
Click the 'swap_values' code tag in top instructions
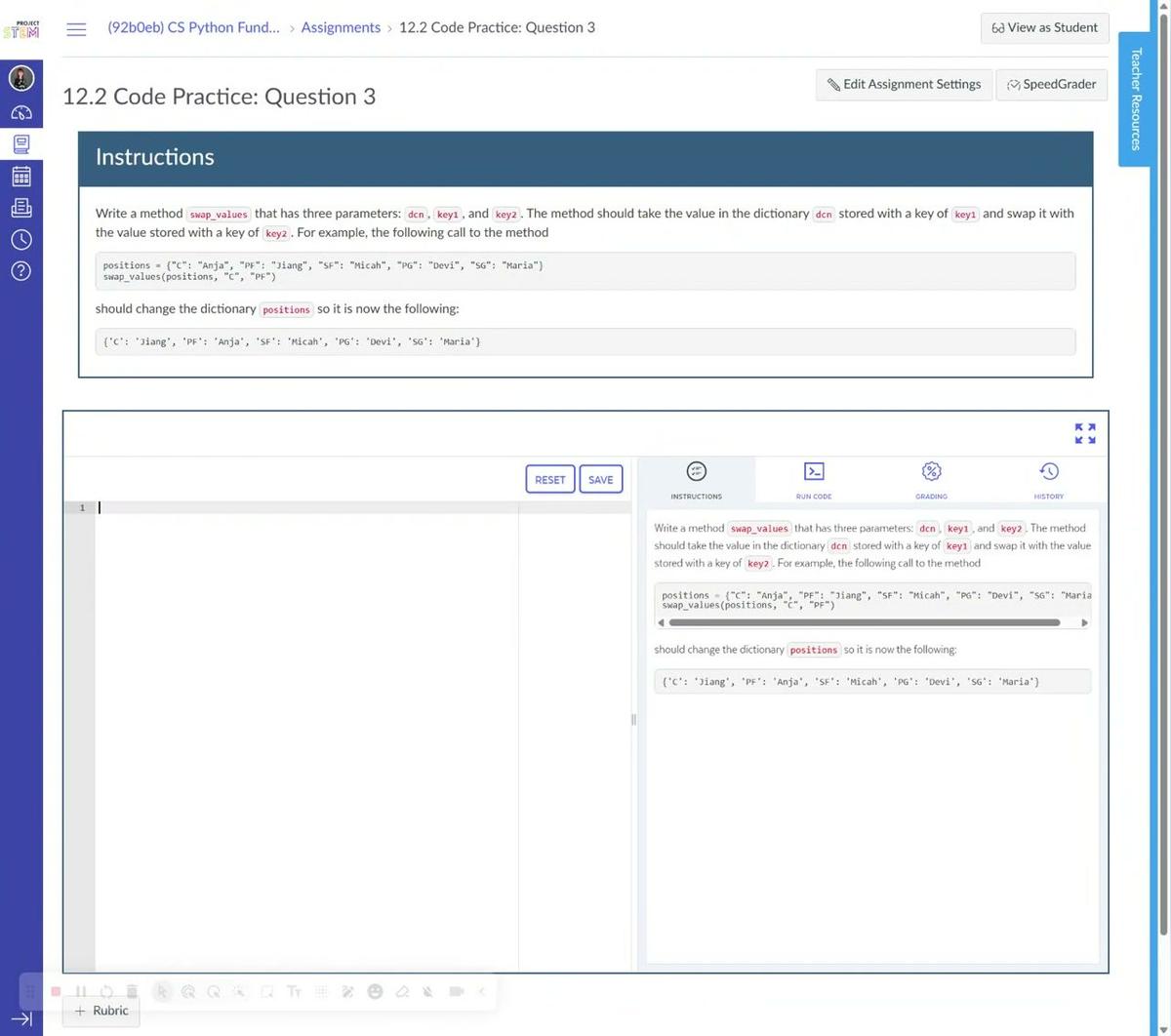point(219,214)
